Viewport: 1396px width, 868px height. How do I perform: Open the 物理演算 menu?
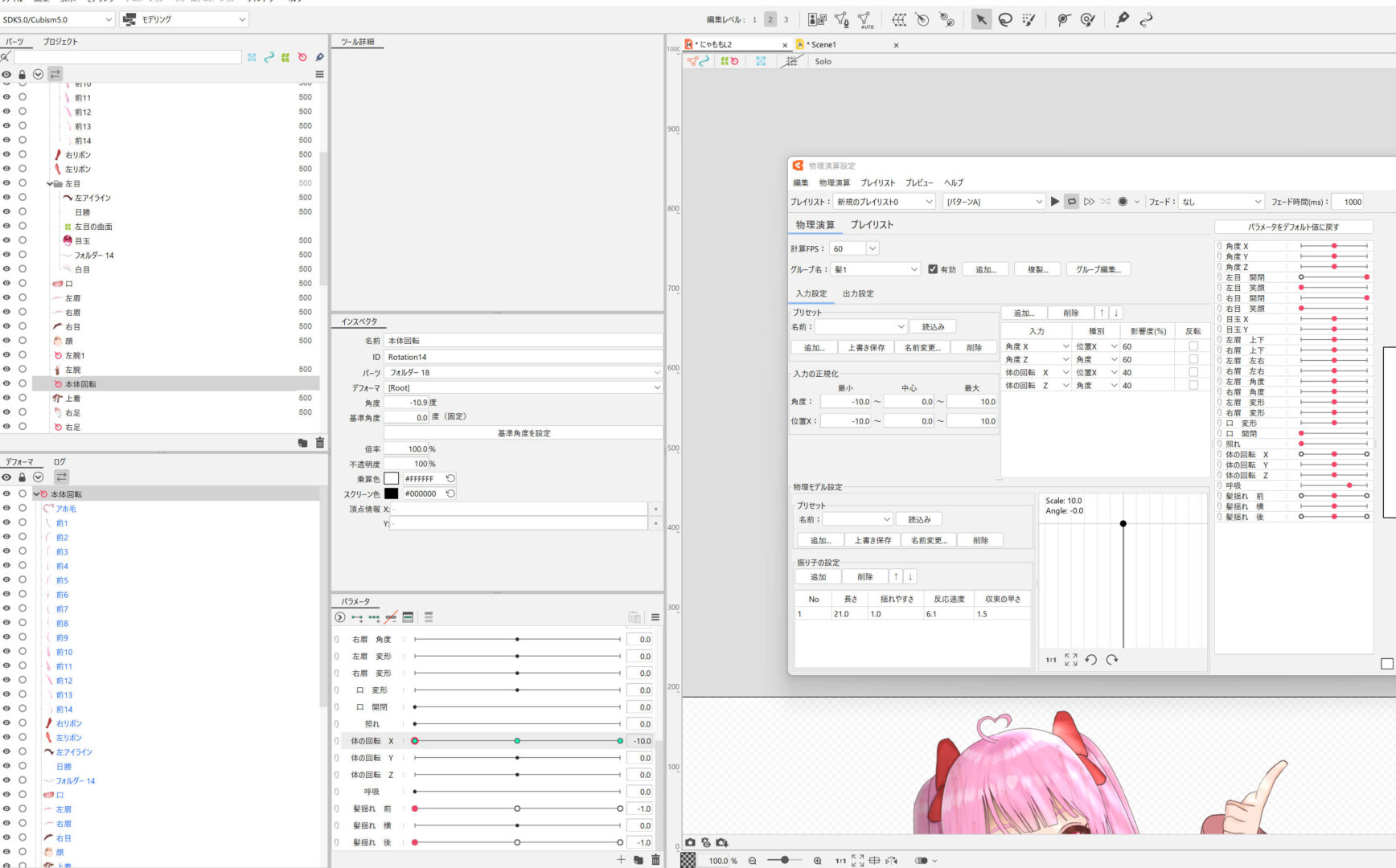pos(835,182)
